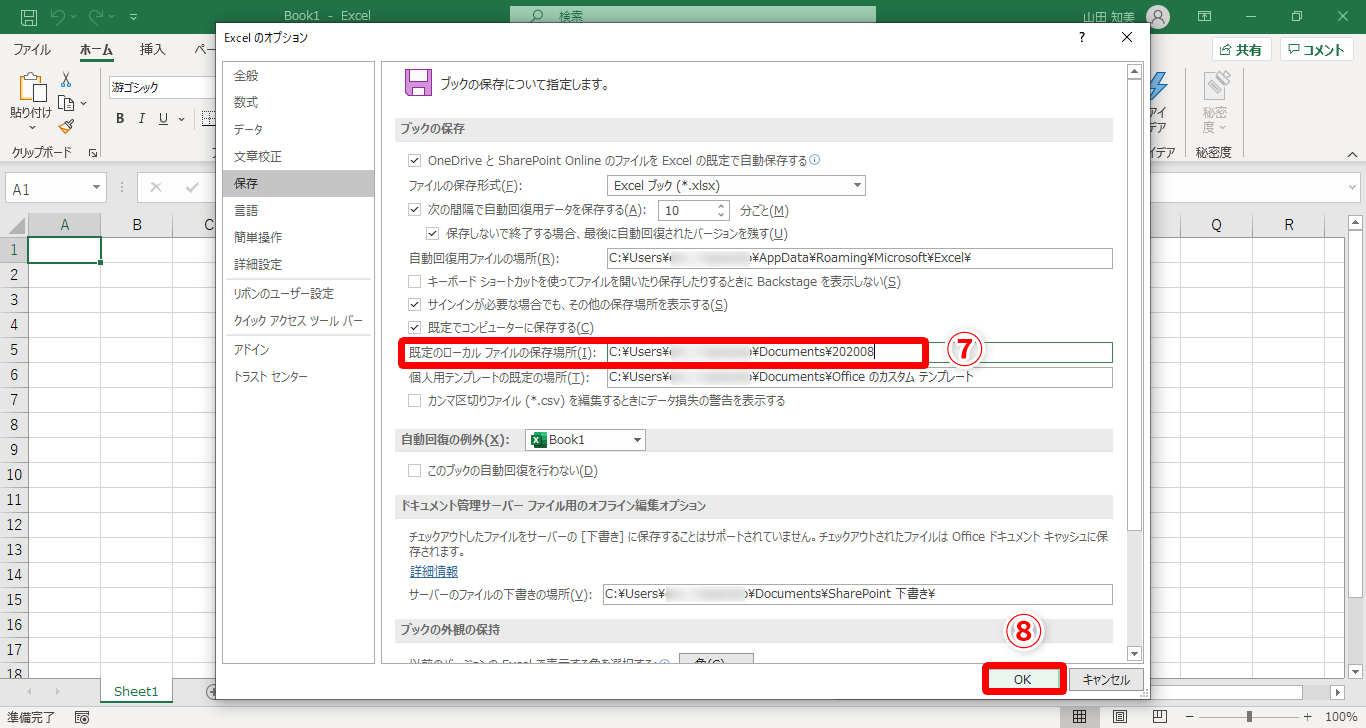
Task: Click the 共有 share button
Action: (1241, 50)
